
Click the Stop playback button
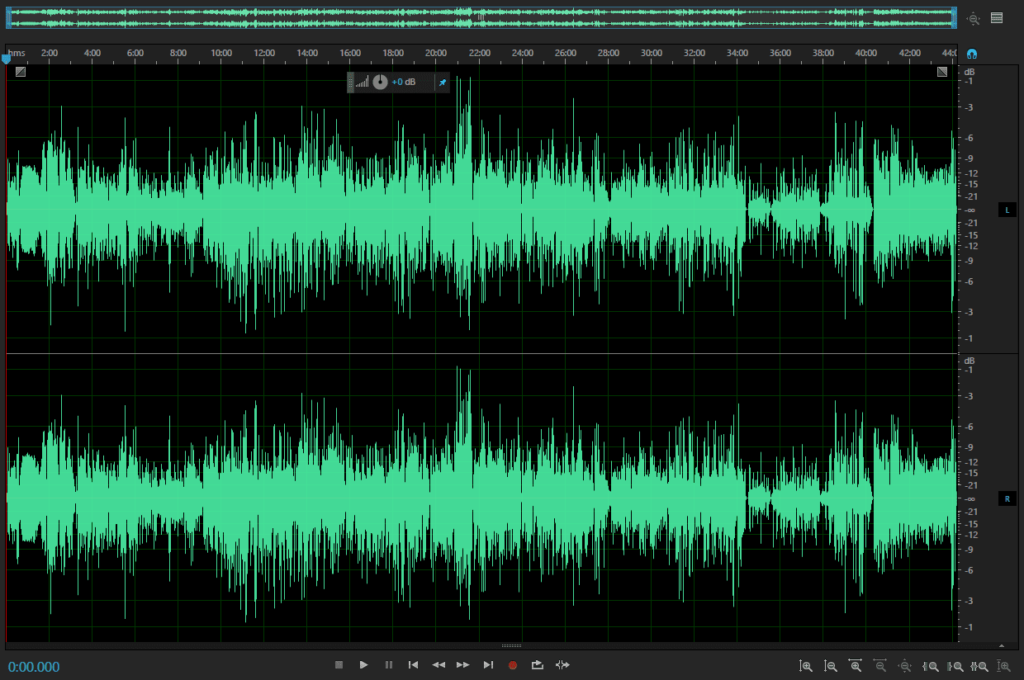tap(339, 665)
